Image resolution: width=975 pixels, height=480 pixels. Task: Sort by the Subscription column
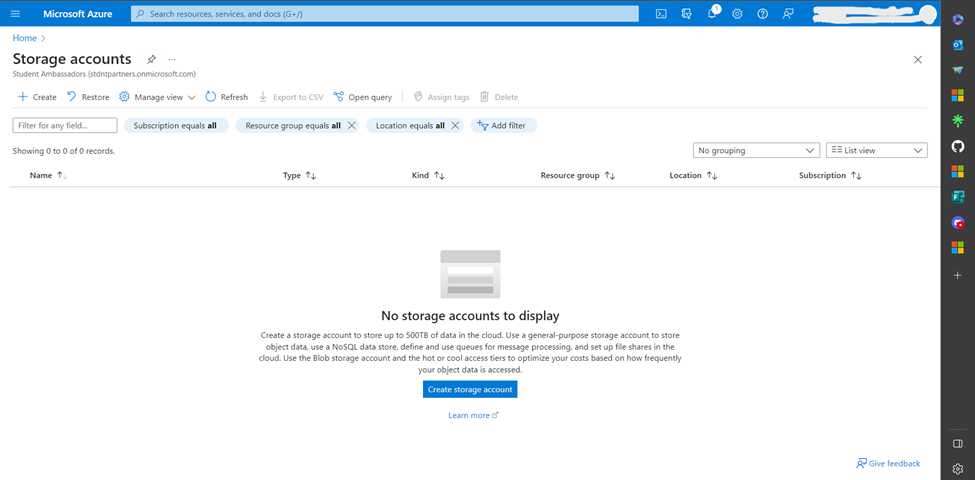click(830, 176)
